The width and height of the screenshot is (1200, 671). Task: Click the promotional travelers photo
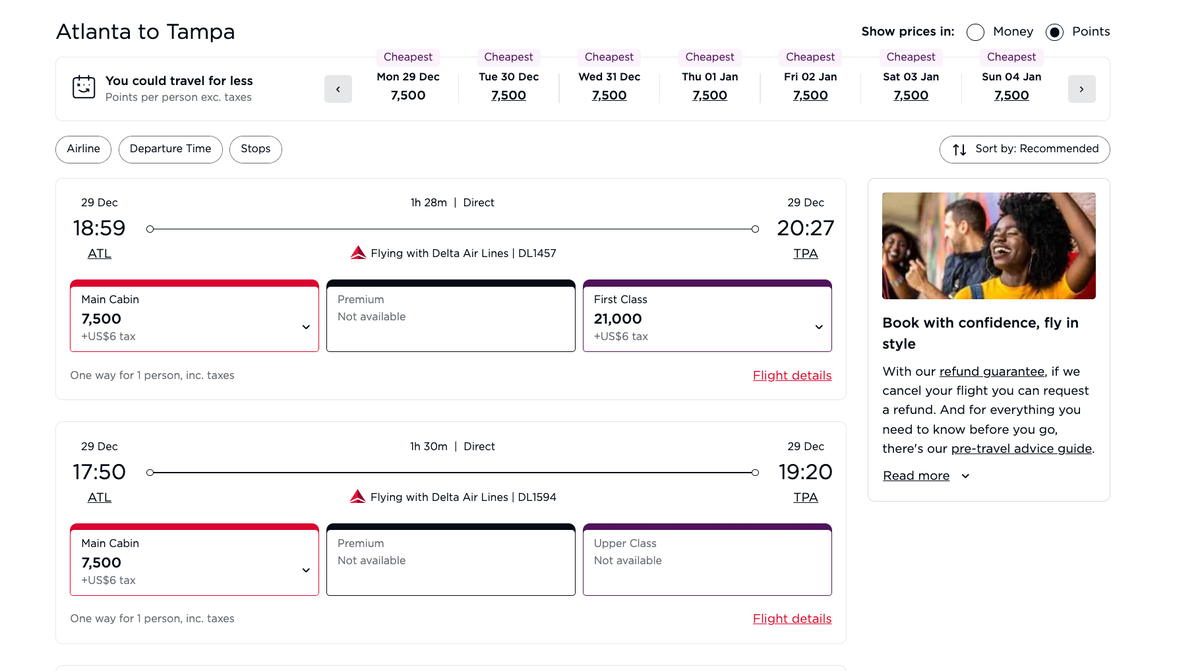pos(988,246)
